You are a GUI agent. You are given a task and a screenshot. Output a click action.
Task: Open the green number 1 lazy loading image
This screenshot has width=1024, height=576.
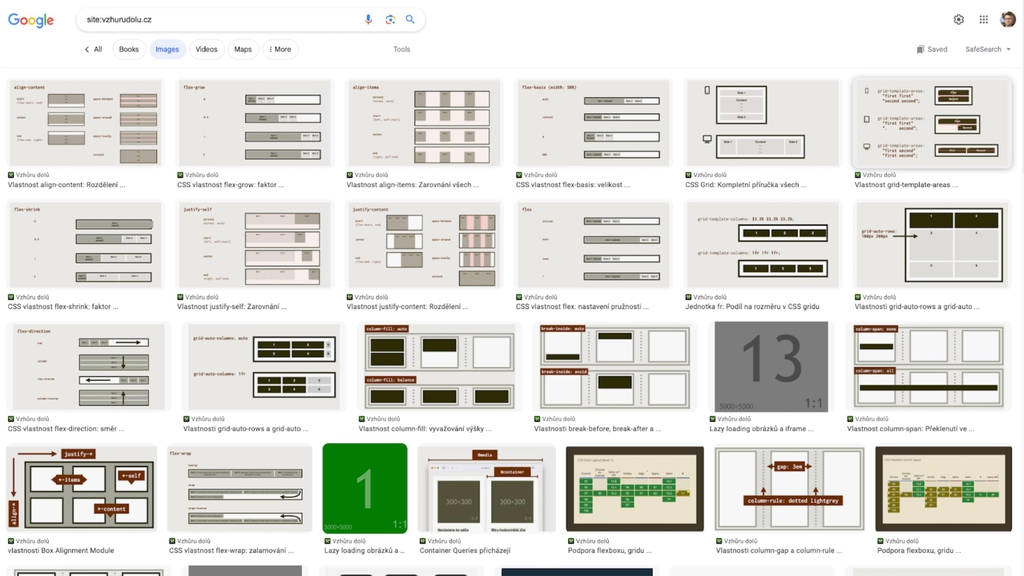coord(365,490)
